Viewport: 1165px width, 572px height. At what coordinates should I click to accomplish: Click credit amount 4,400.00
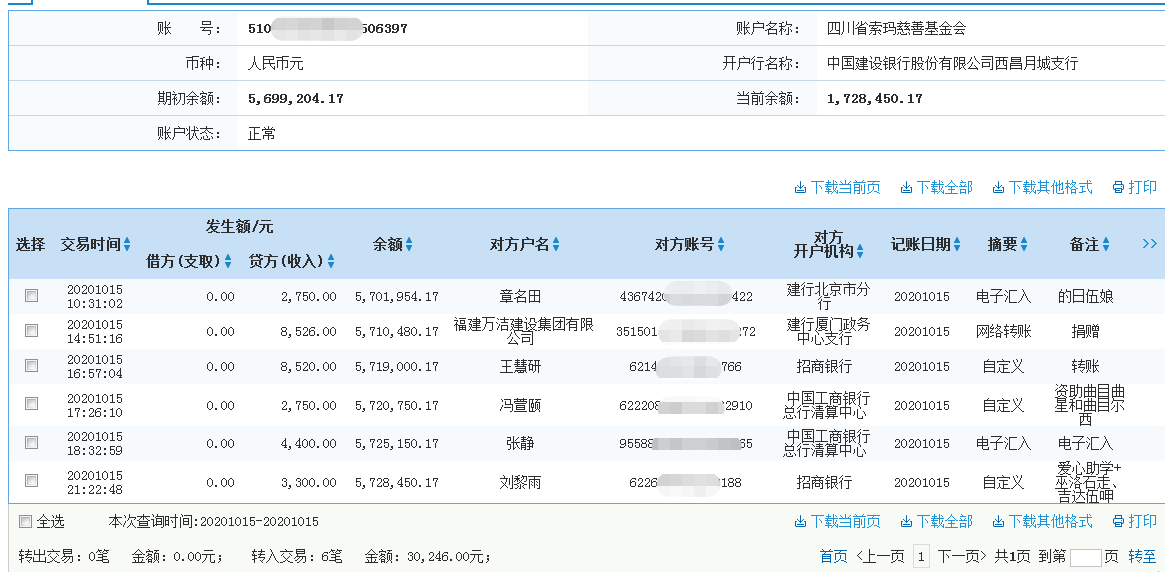click(308, 443)
